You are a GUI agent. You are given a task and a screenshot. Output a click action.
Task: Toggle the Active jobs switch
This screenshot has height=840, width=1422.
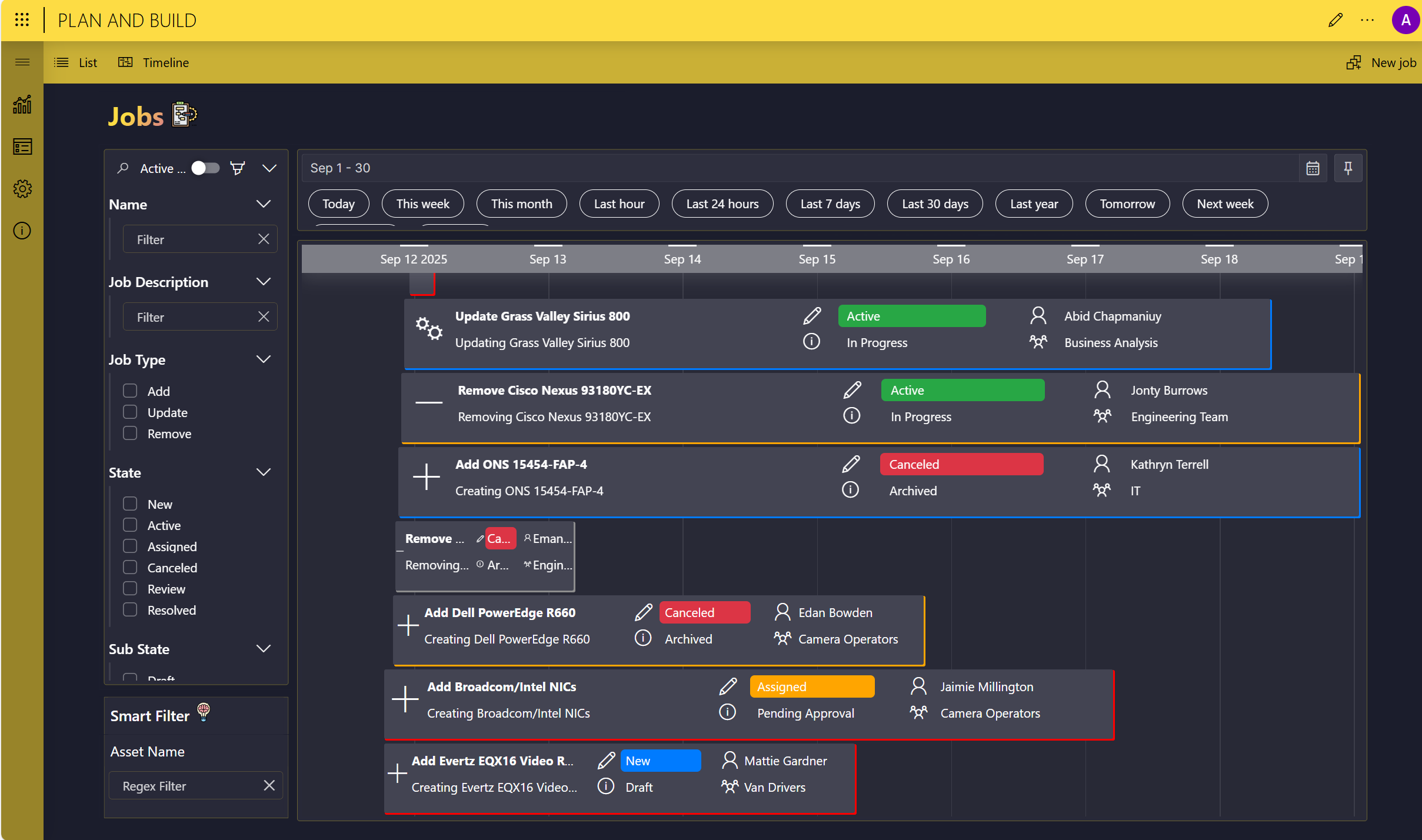click(205, 169)
